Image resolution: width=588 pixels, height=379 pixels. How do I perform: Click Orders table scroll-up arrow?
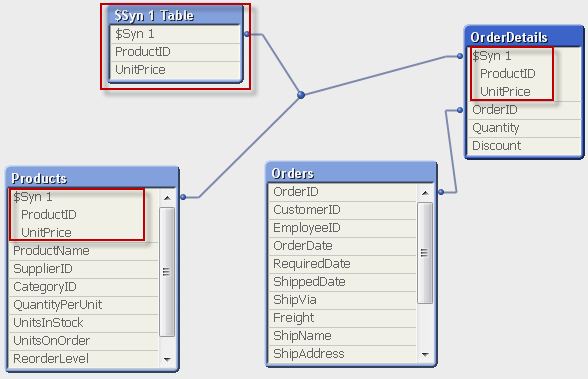(x=425, y=193)
